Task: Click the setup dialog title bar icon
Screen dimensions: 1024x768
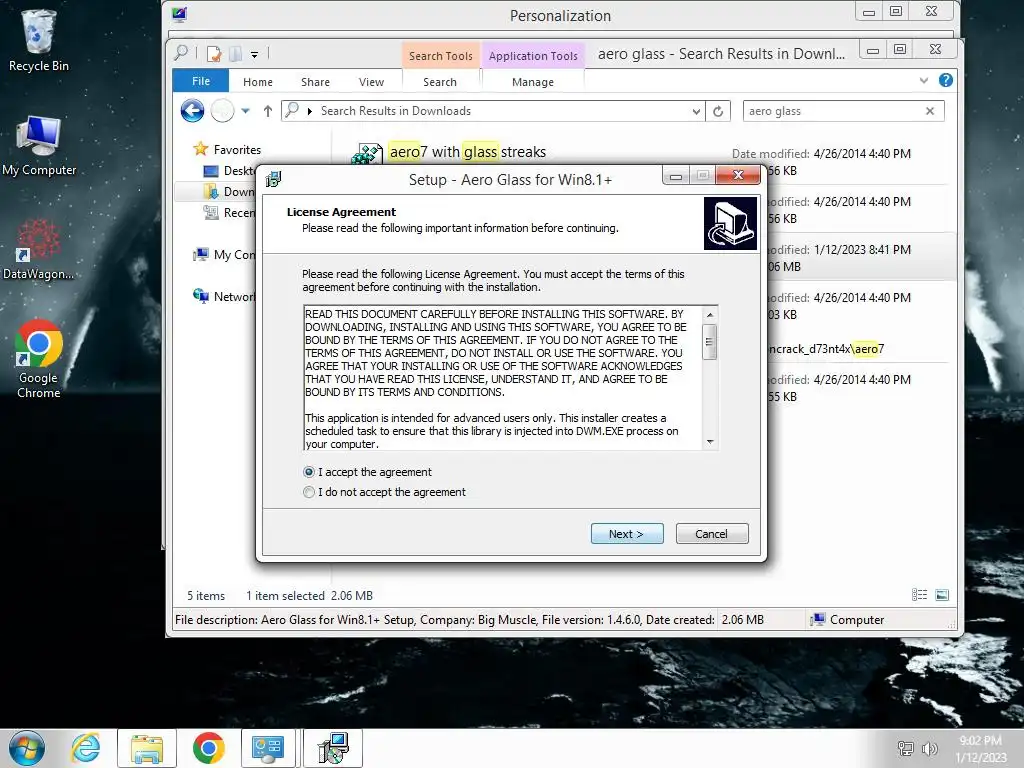Action: click(274, 179)
